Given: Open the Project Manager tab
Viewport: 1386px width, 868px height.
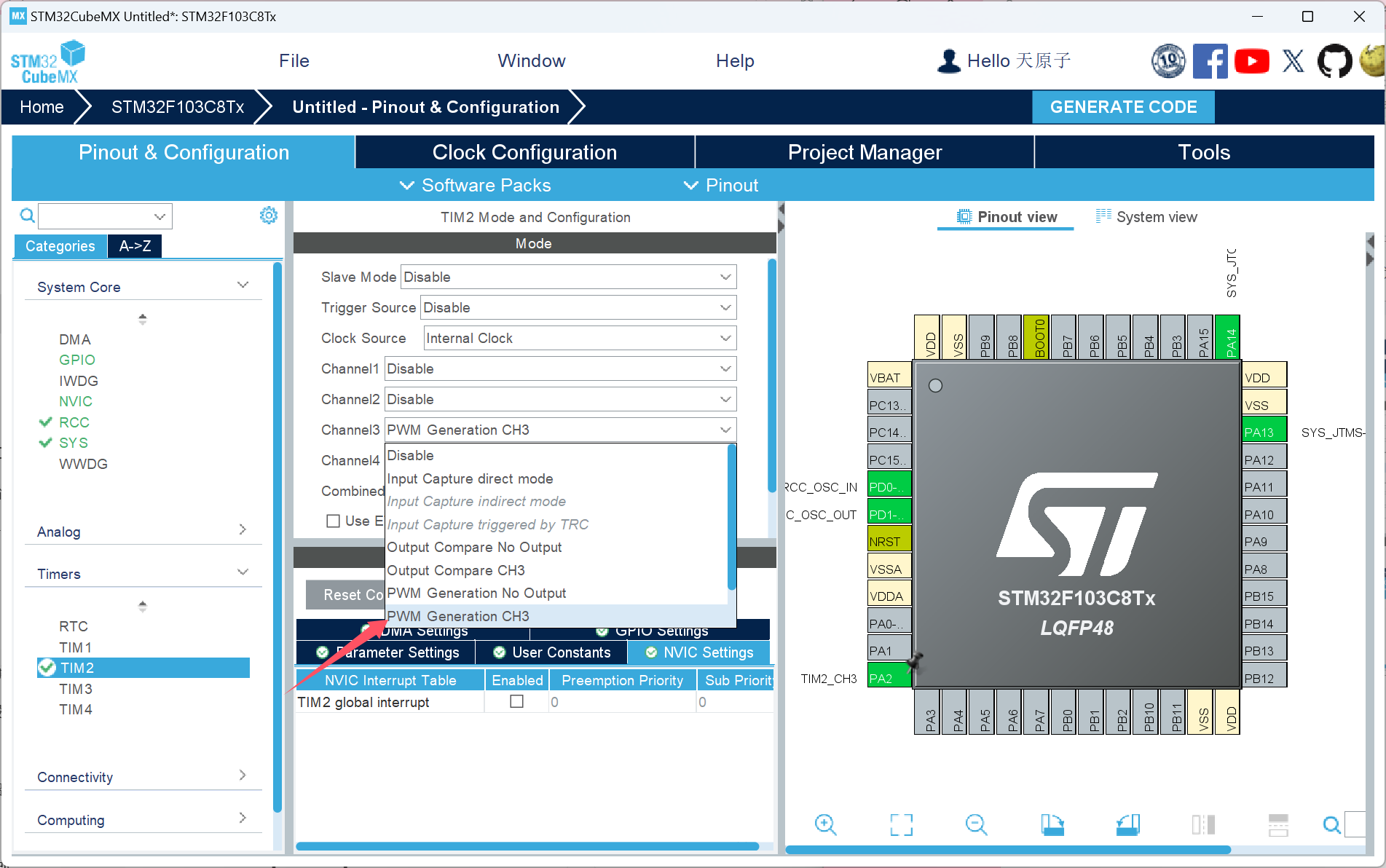Looking at the screenshot, I should (864, 152).
